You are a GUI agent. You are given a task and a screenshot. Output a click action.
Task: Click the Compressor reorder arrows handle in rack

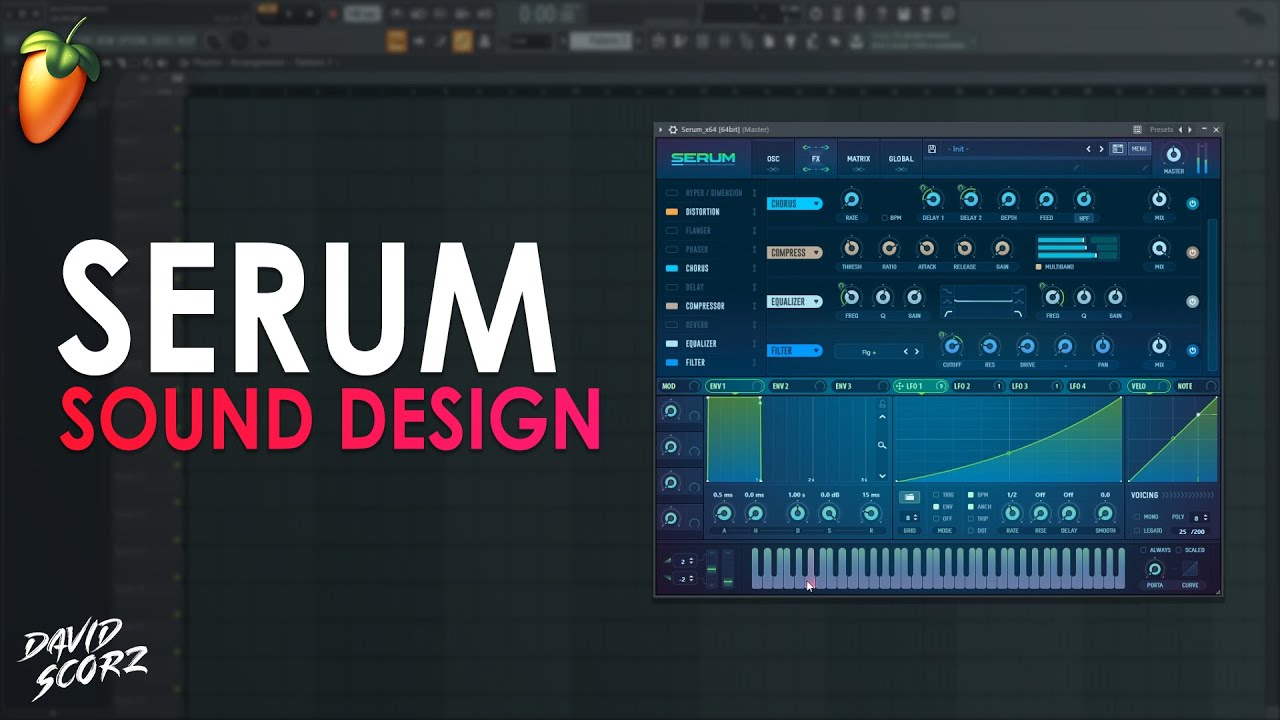coord(754,306)
